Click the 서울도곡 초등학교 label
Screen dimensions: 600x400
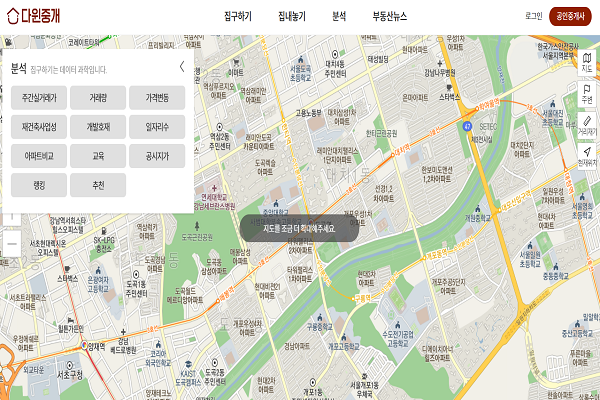pyautogui.click(x=300, y=73)
